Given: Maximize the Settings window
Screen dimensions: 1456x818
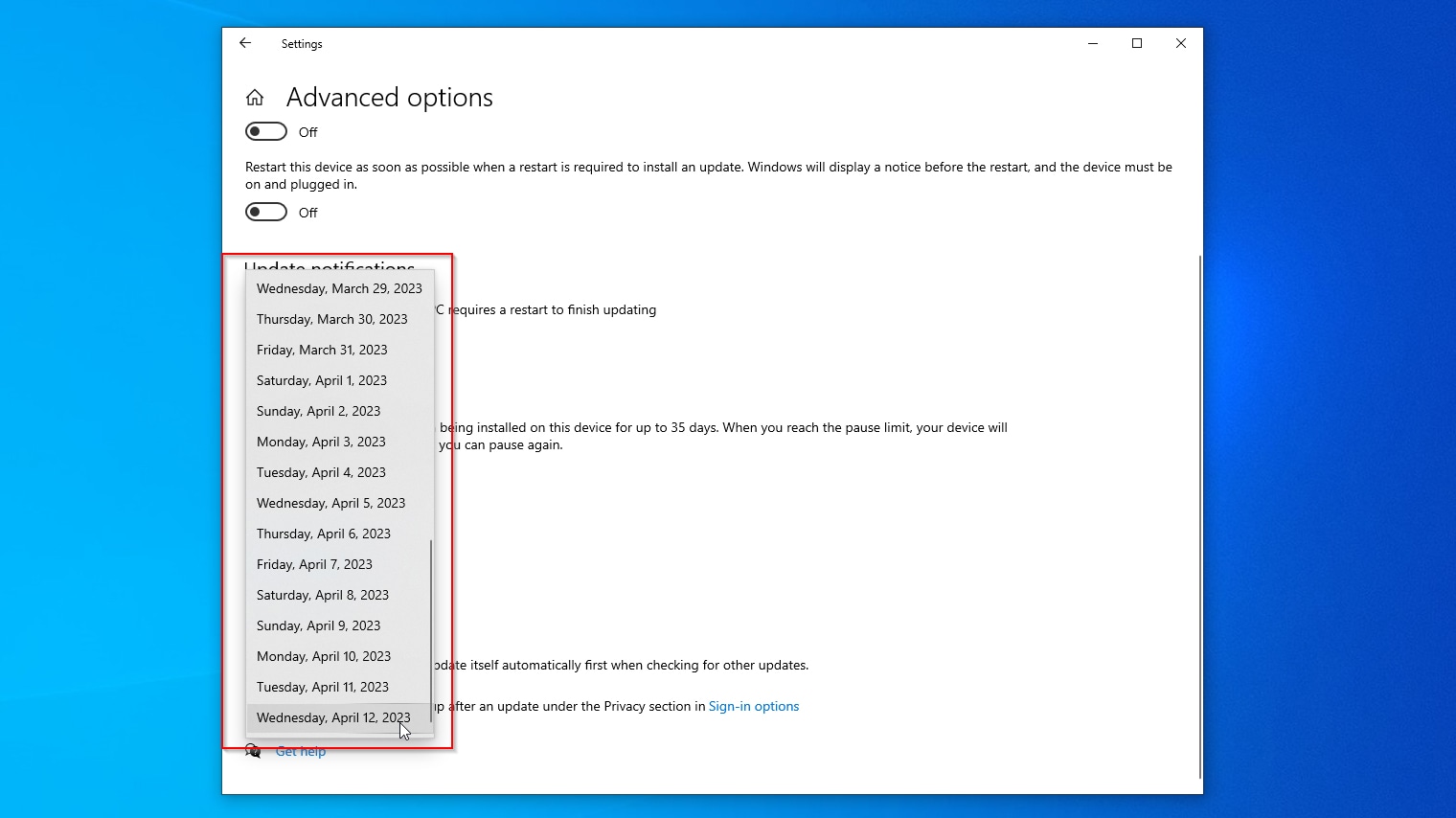Looking at the screenshot, I should 1137,43.
